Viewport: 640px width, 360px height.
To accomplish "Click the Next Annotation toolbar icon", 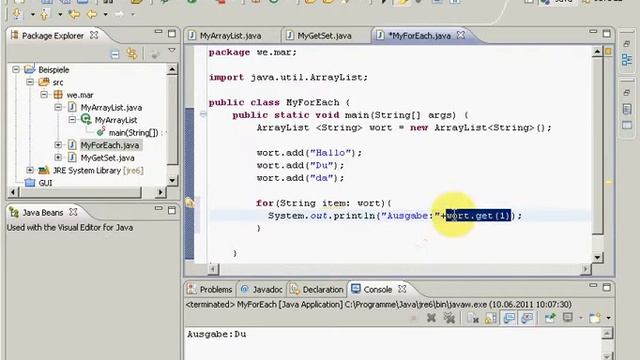I will click(x=17, y=14).
